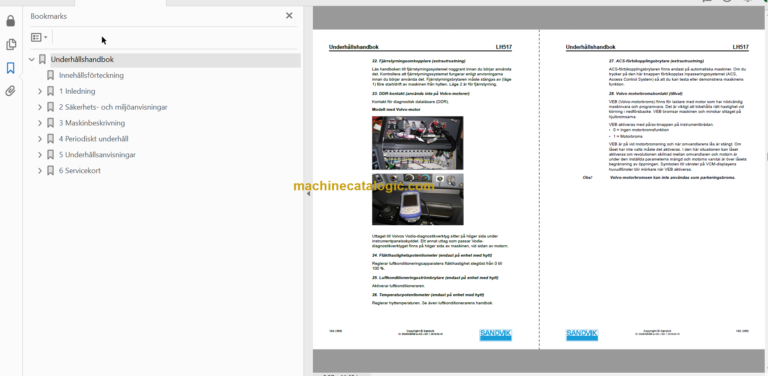768x376 pixels.
Task: Open the attachments paperclip panel
Action: click(10, 91)
